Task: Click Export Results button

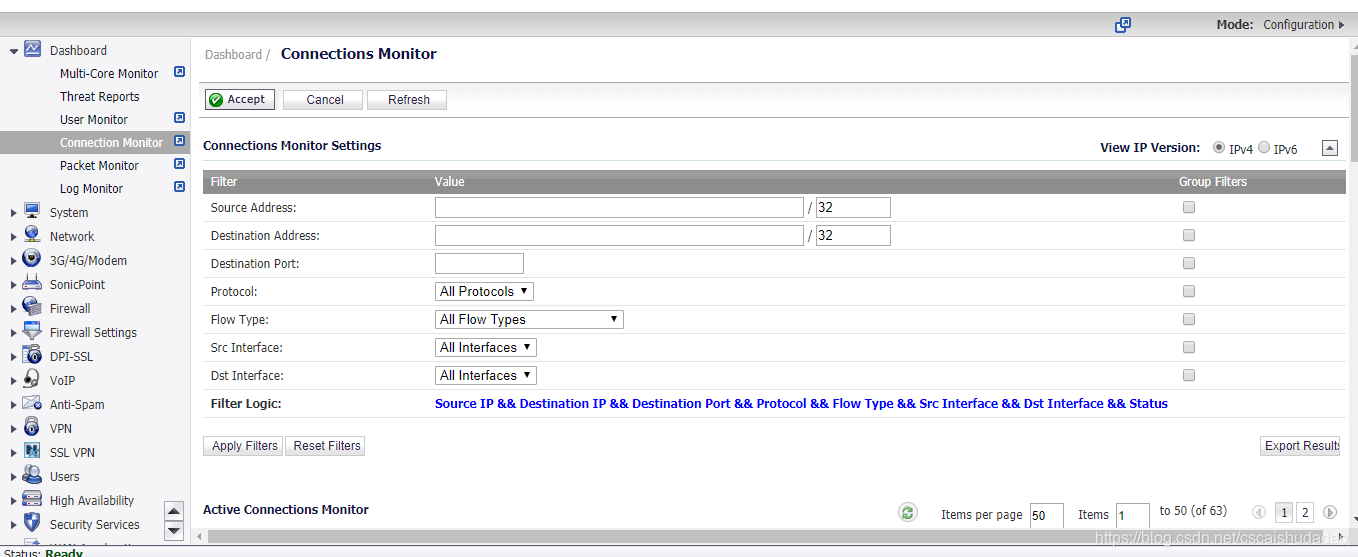Action: tap(1300, 446)
